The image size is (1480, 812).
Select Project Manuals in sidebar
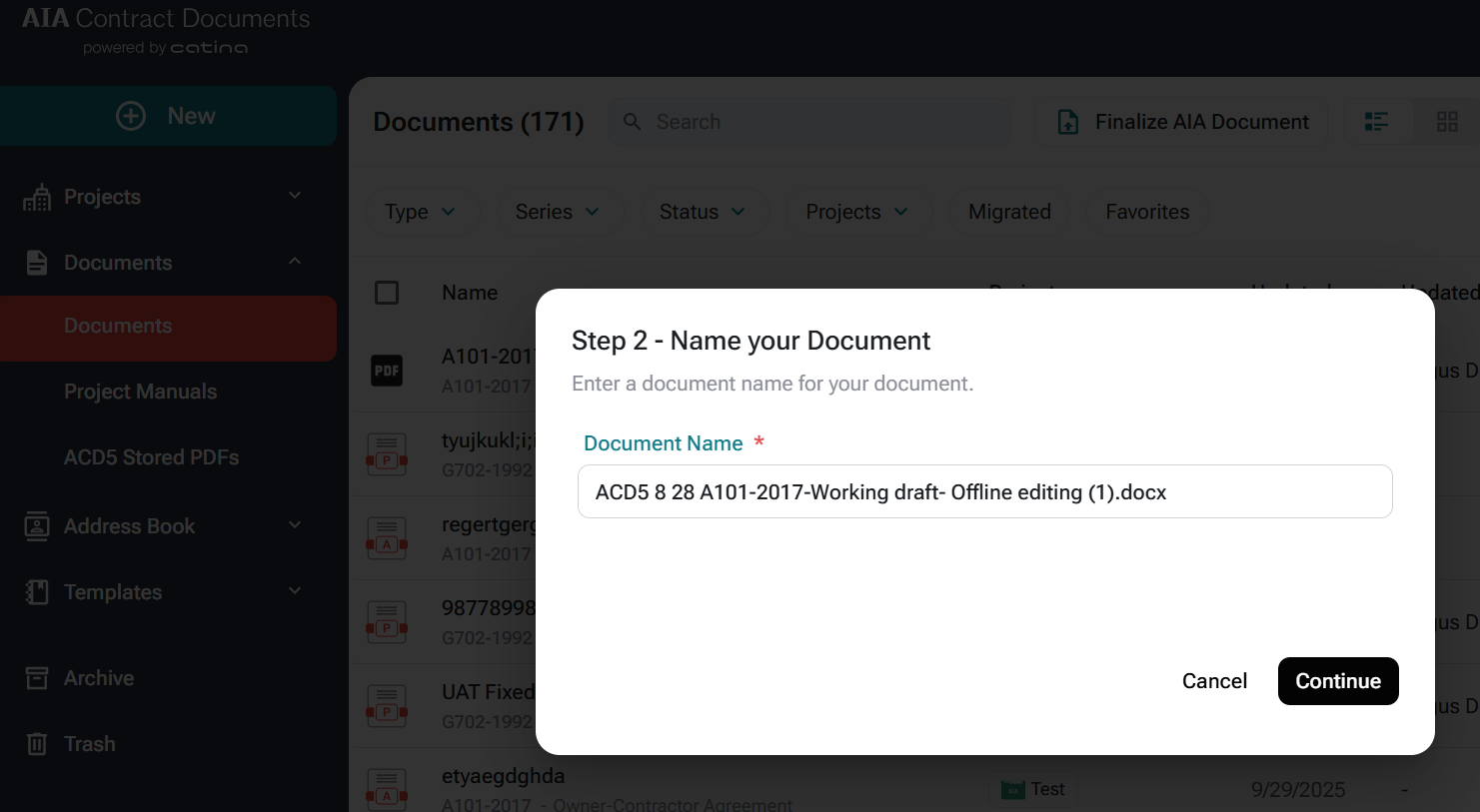click(x=140, y=392)
